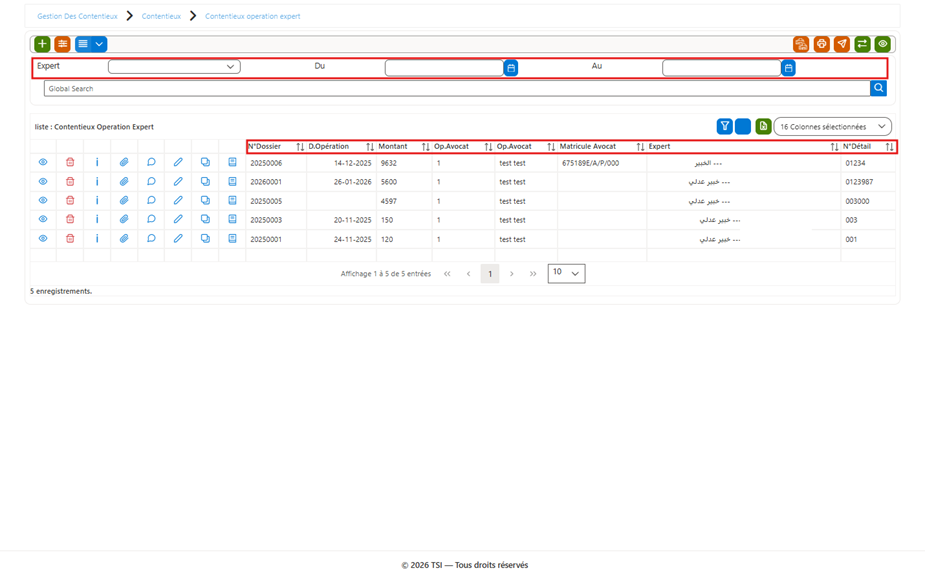The height and width of the screenshot is (577, 925).
Task: Go to next page of results
Action: [x=511, y=274]
